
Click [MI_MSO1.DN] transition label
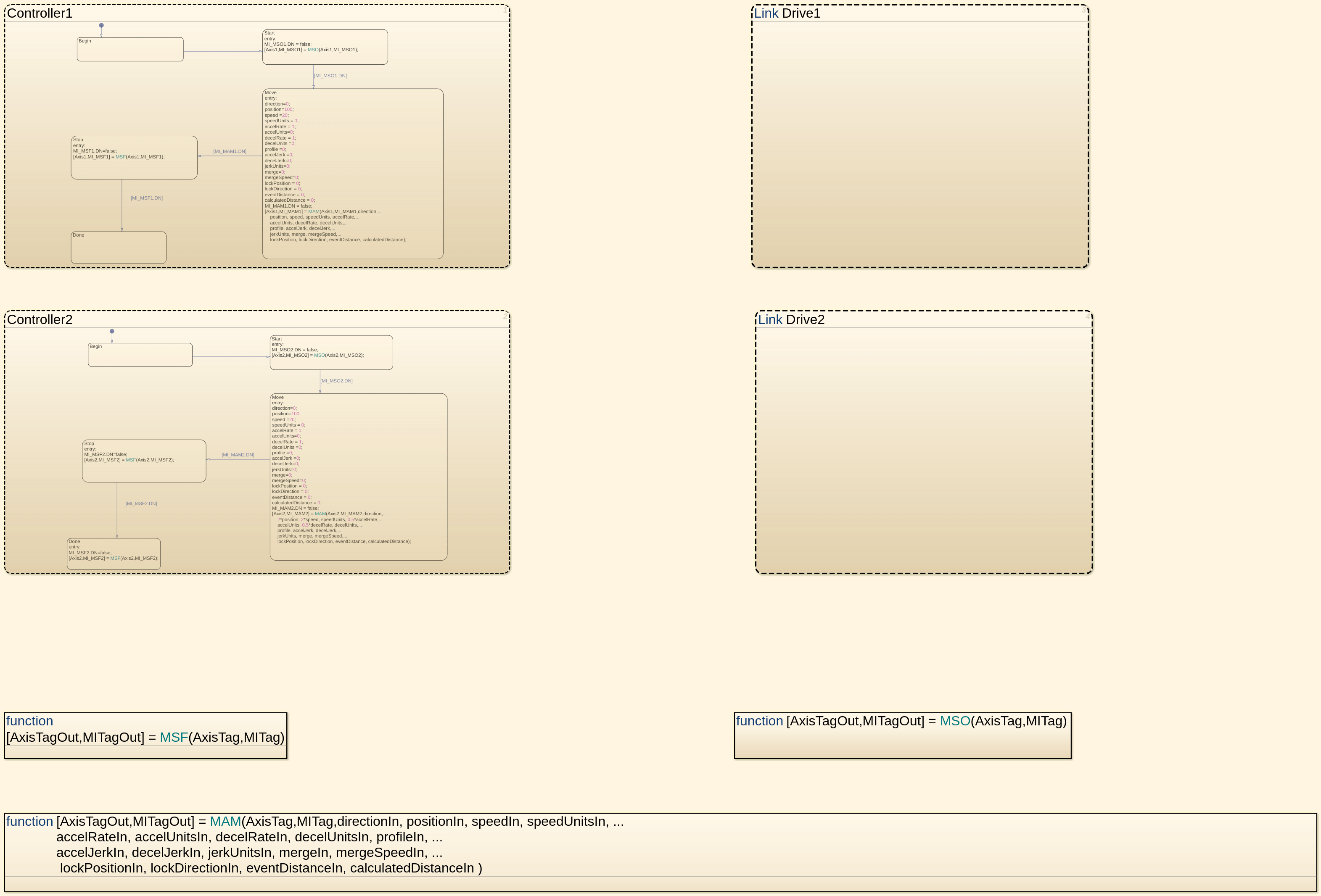tap(330, 76)
